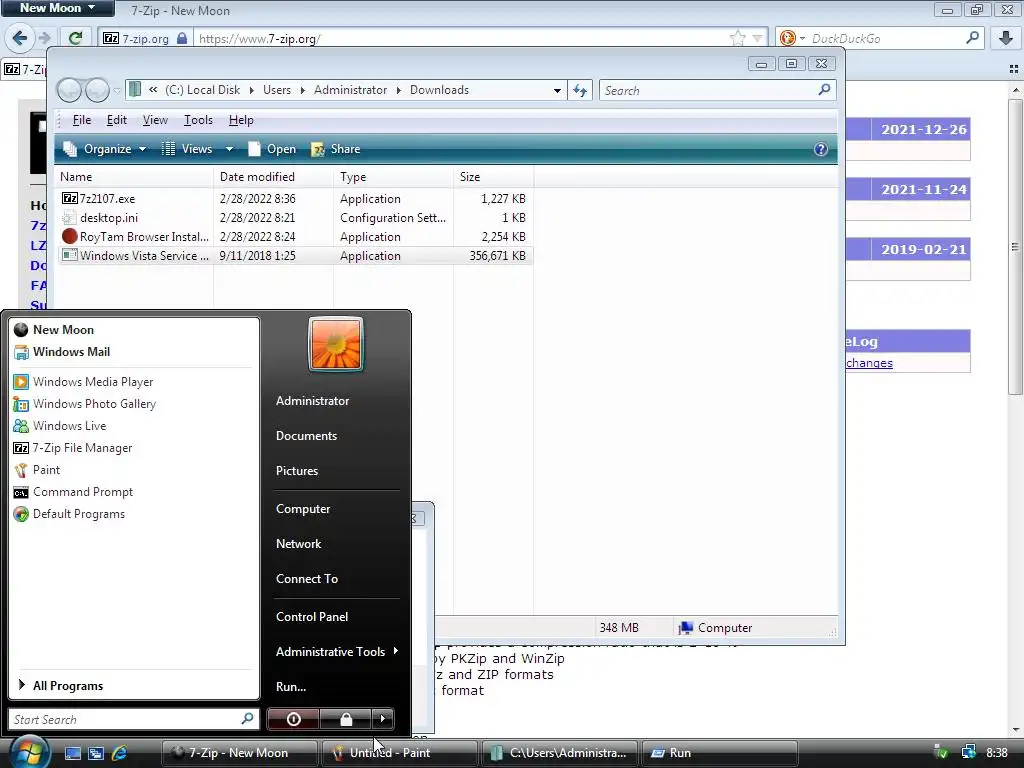Open the Explorer recent pages dropdown arrow

tap(117, 91)
